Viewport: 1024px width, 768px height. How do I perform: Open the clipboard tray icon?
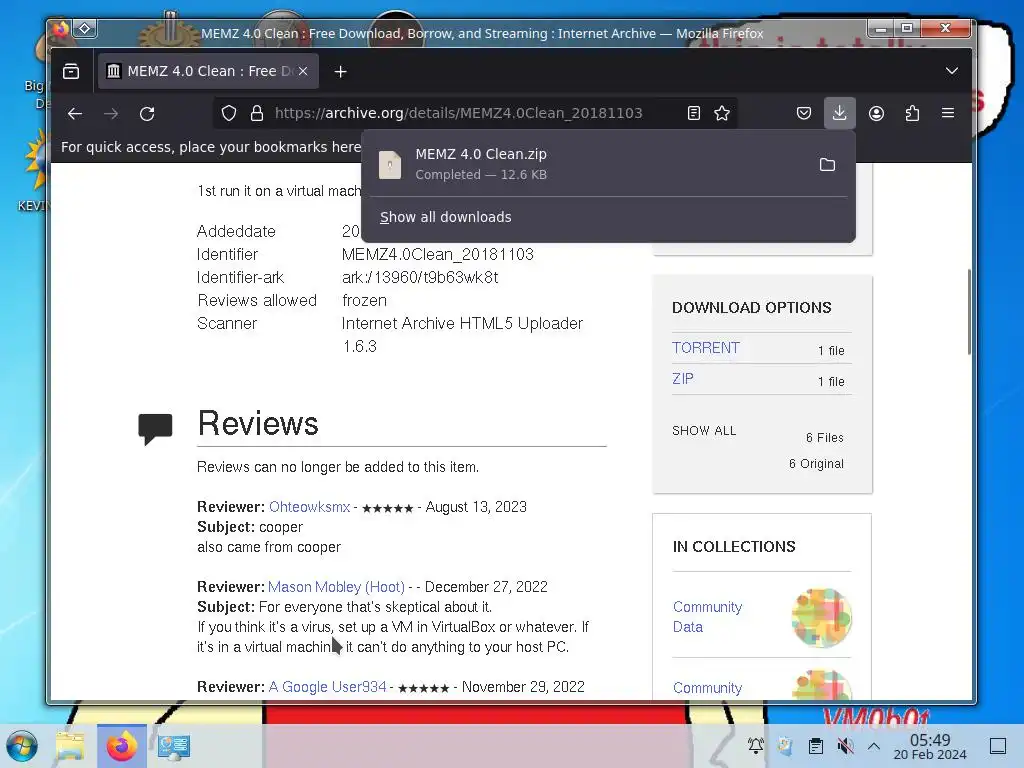click(x=815, y=745)
